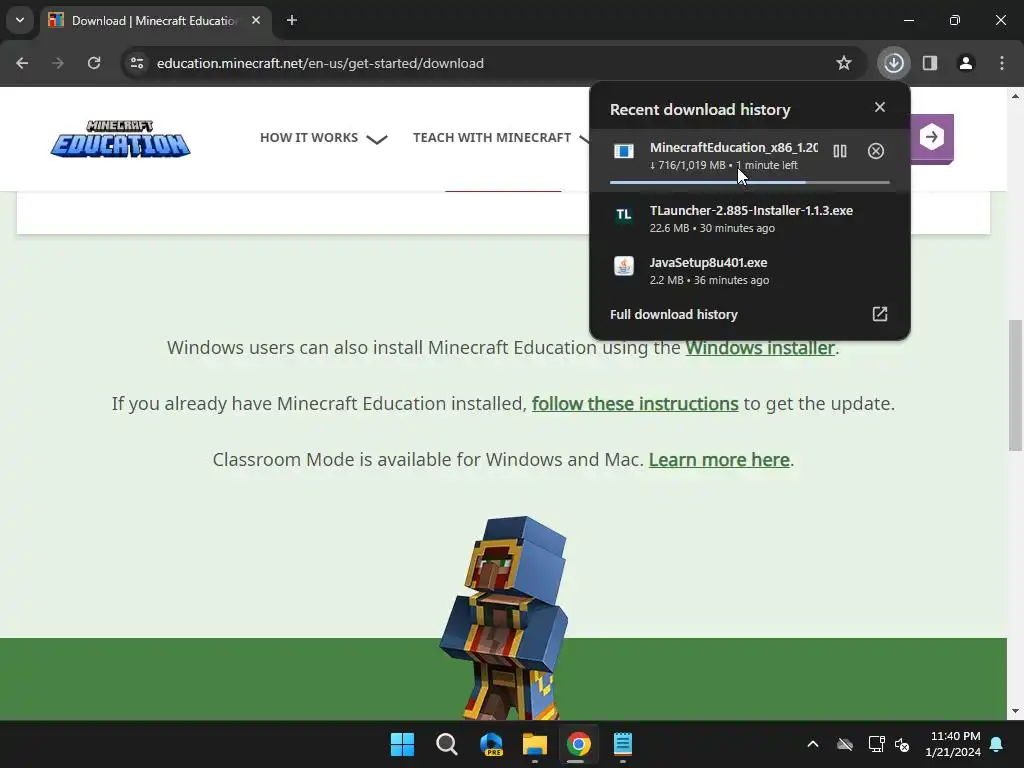Open Microsoft Edge Preview from taskbar
The image size is (1024, 768).
(x=491, y=744)
